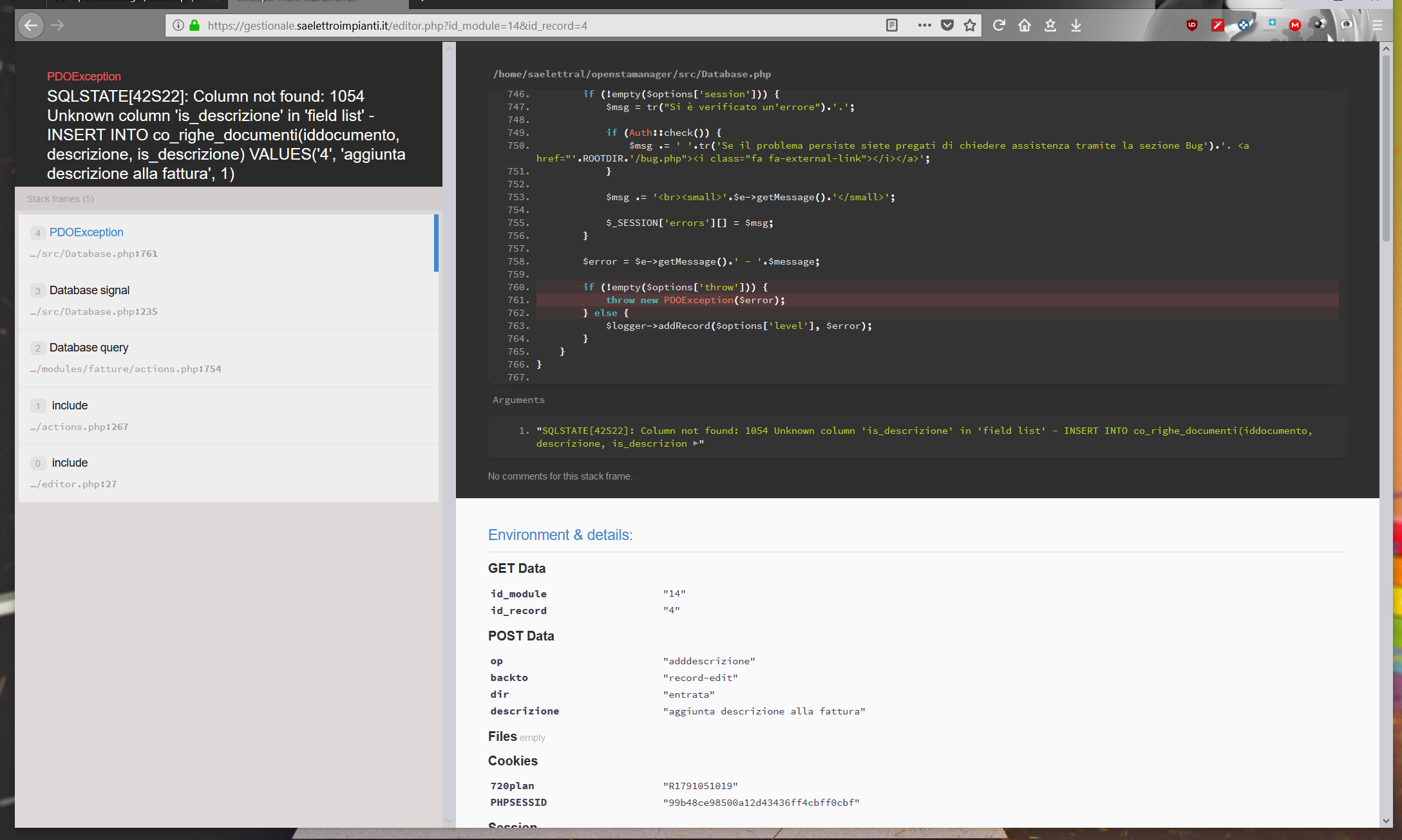Open the browser home page
Image resolution: width=1402 pixels, height=840 pixels.
pos(1025,26)
